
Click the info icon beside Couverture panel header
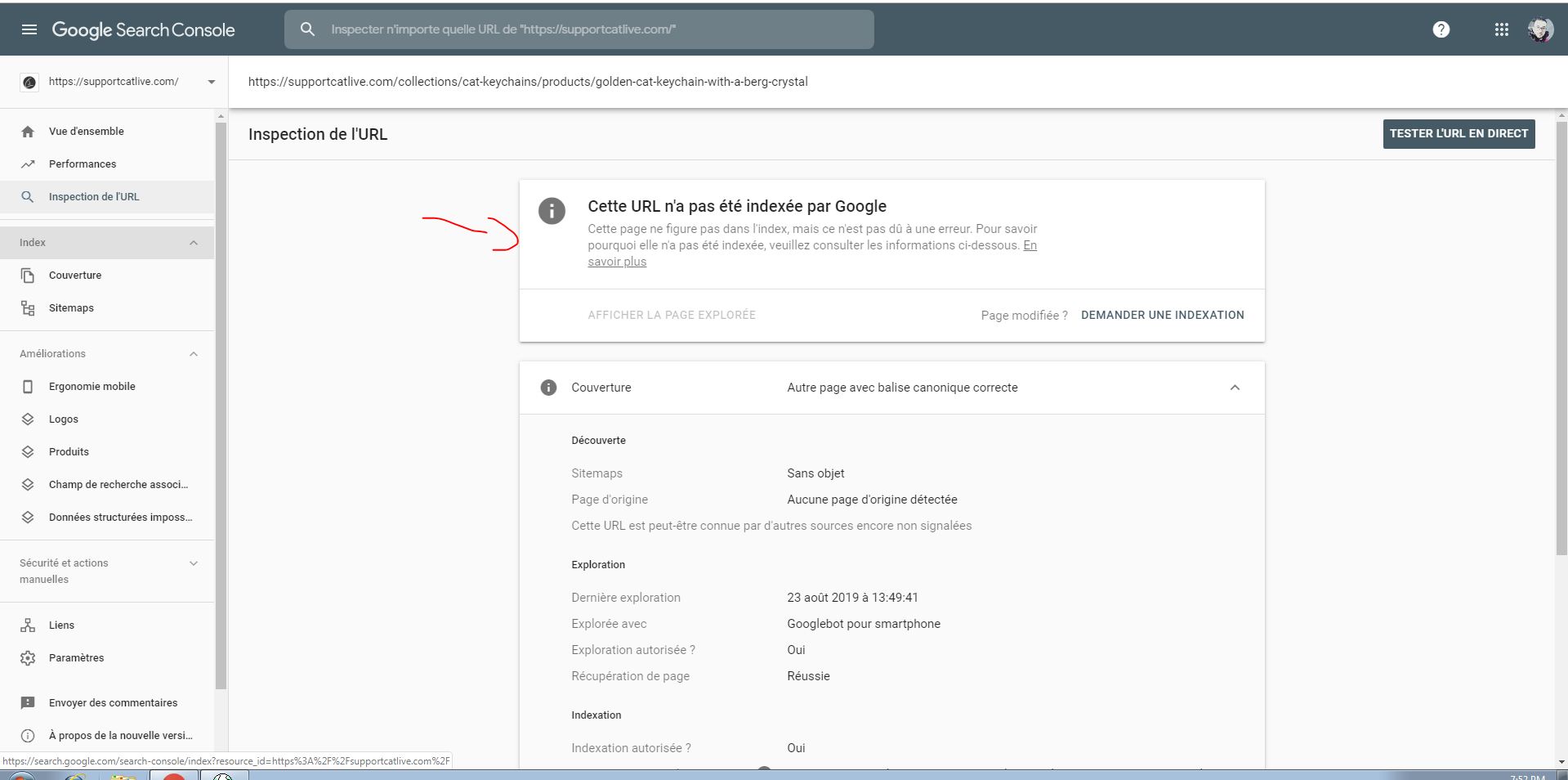548,388
